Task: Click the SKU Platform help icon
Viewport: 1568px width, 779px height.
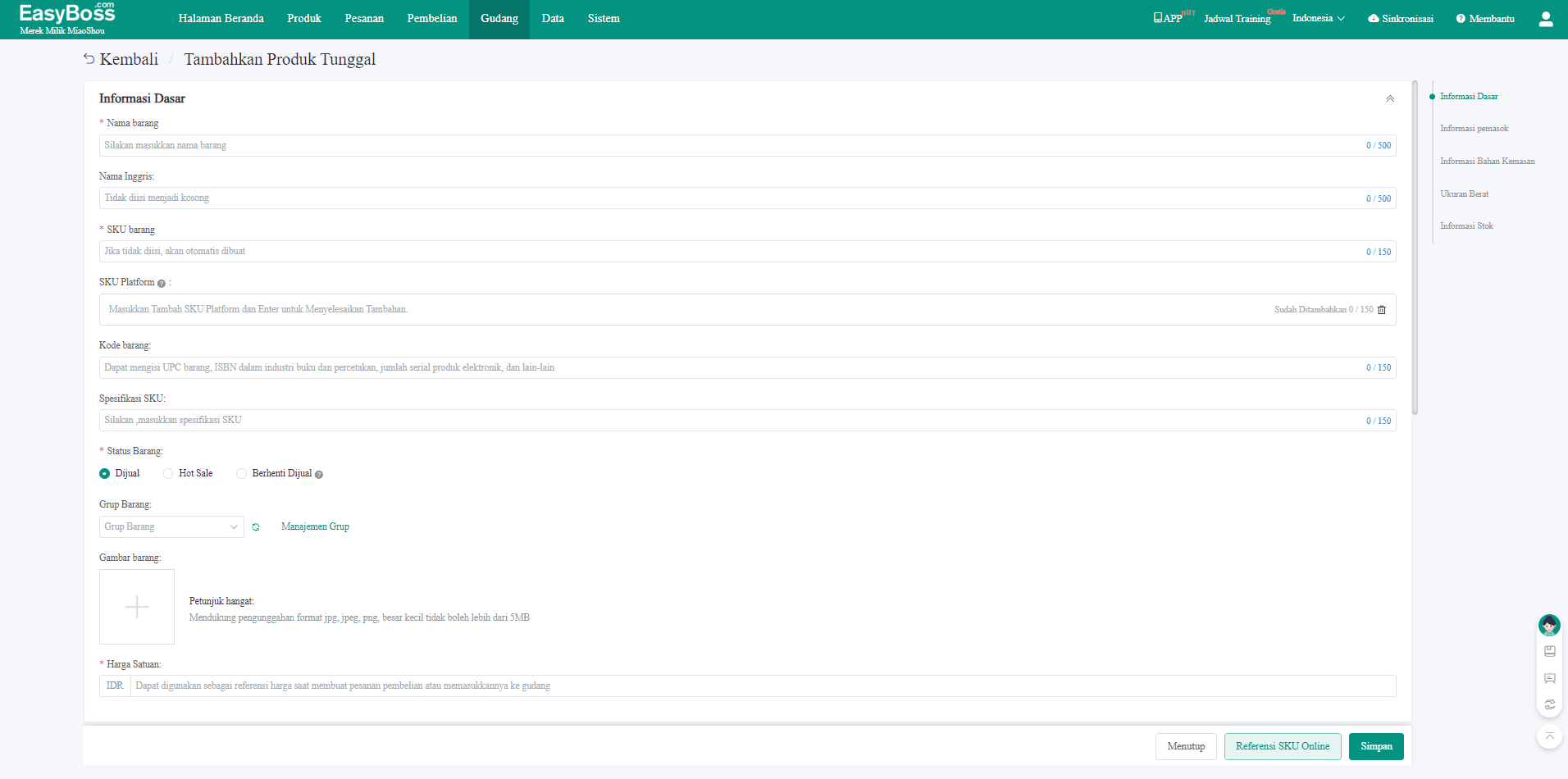Action: (161, 283)
